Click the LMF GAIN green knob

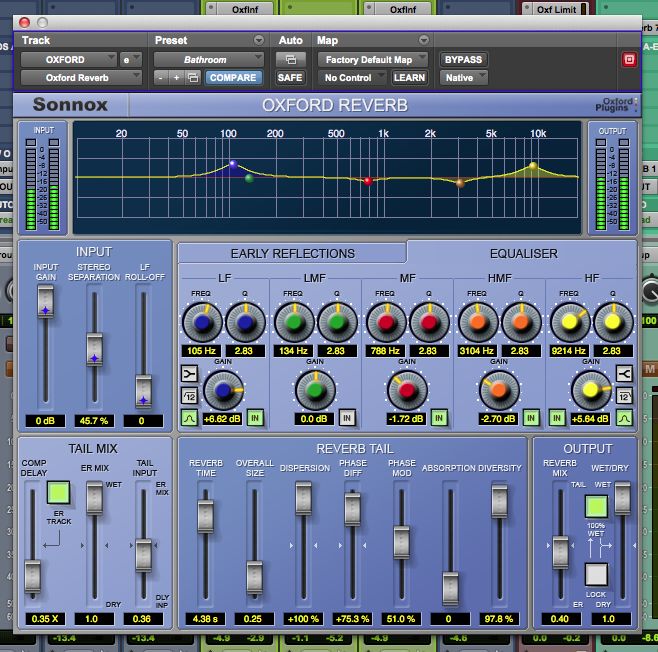click(x=315, y=391)
